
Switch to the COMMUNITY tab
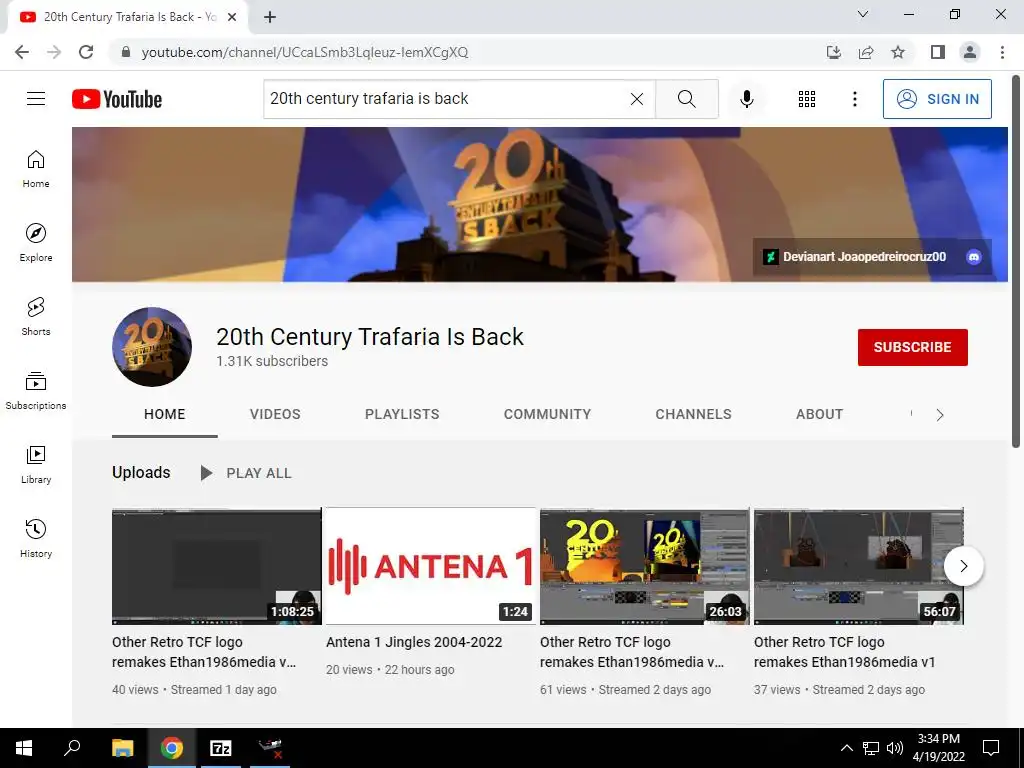pos(547,415)
